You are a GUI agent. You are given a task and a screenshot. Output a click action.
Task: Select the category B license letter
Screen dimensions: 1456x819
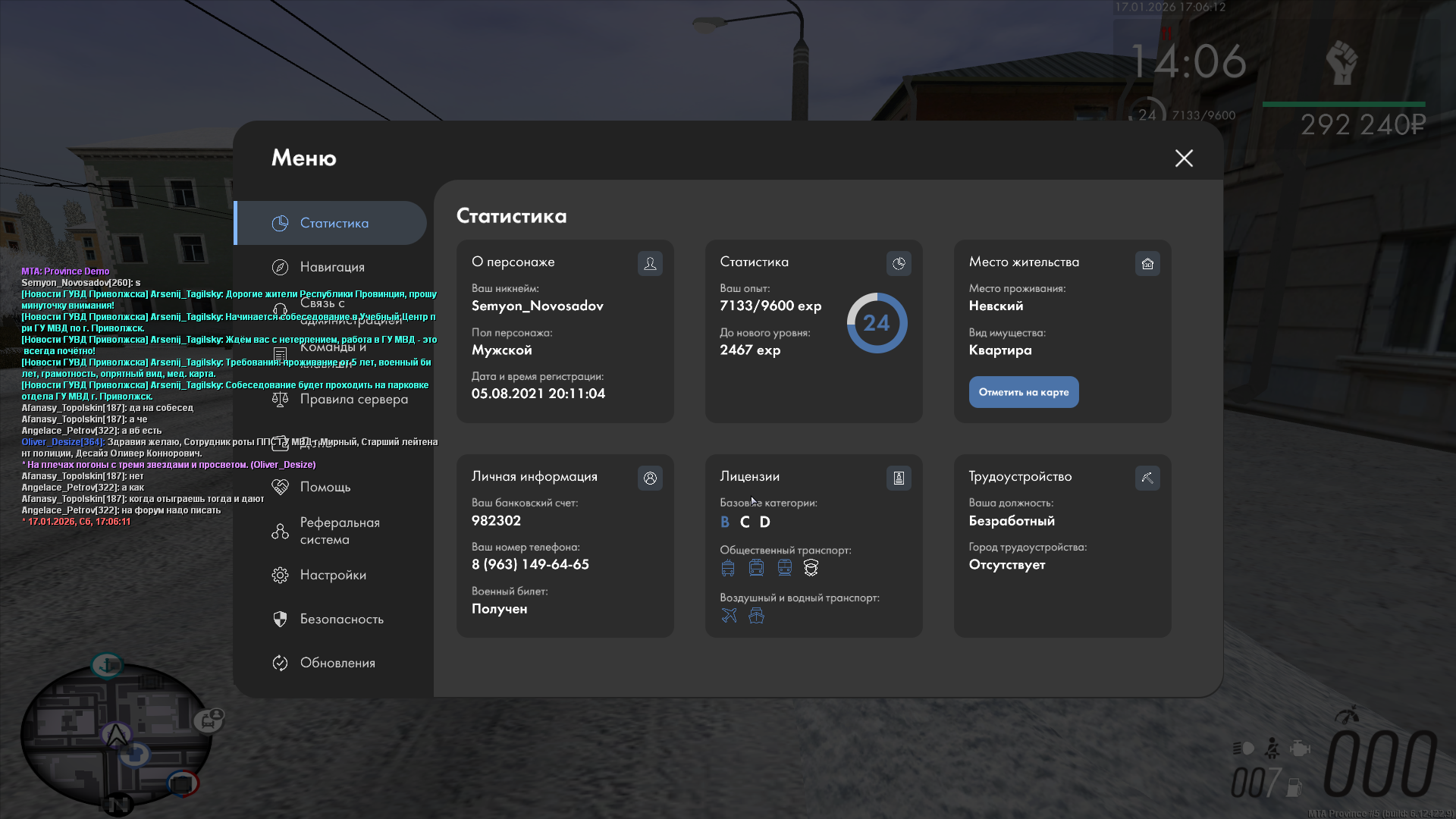pos(725,522)
